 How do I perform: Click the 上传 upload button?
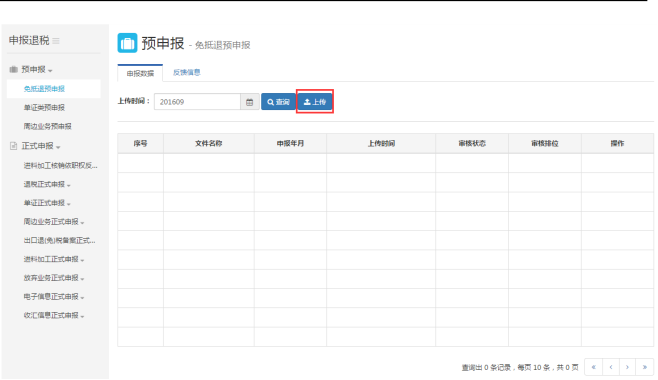[x=315, y=102]
